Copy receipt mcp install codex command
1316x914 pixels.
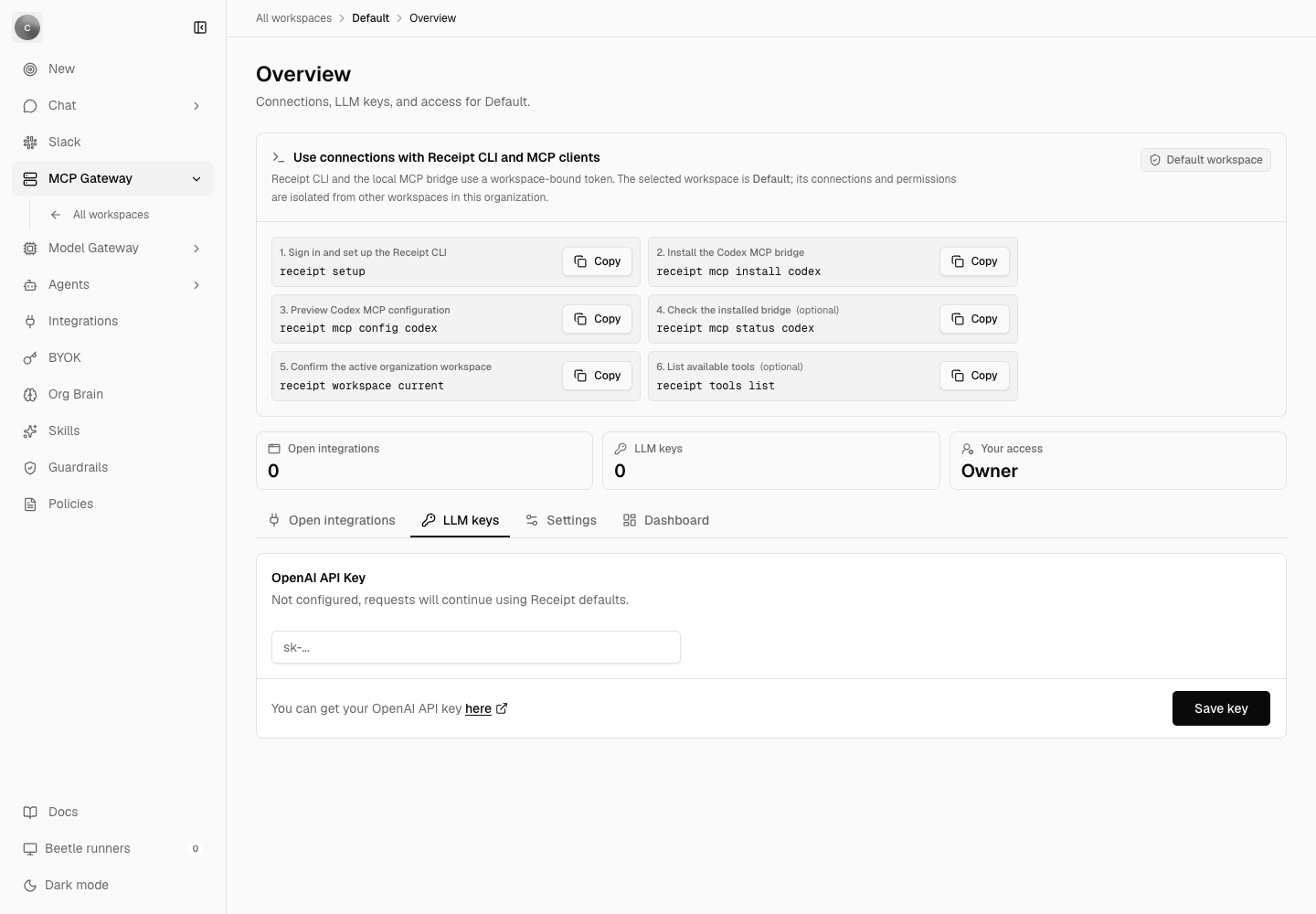click(x=974, y=261)
